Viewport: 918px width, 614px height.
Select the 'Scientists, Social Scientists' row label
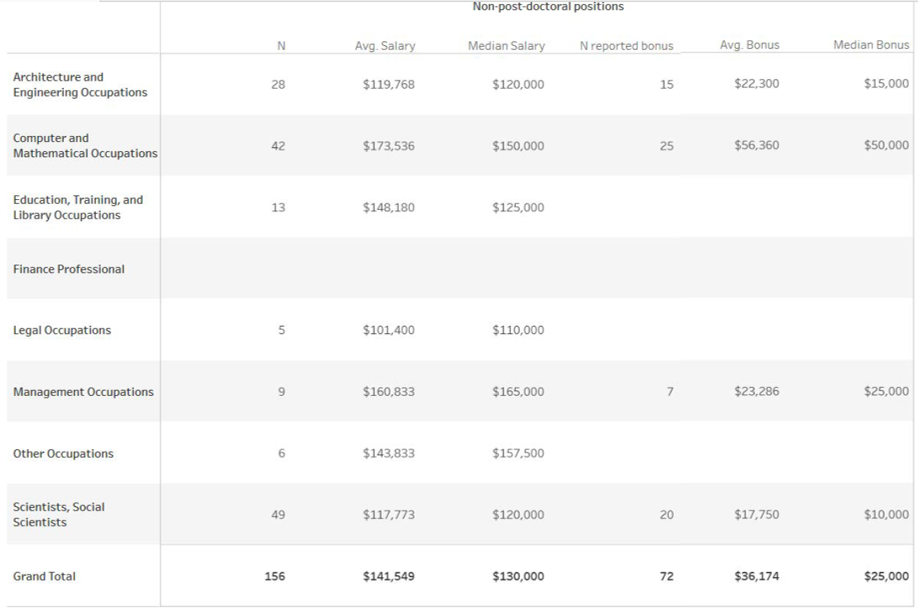tap(59, 515)
